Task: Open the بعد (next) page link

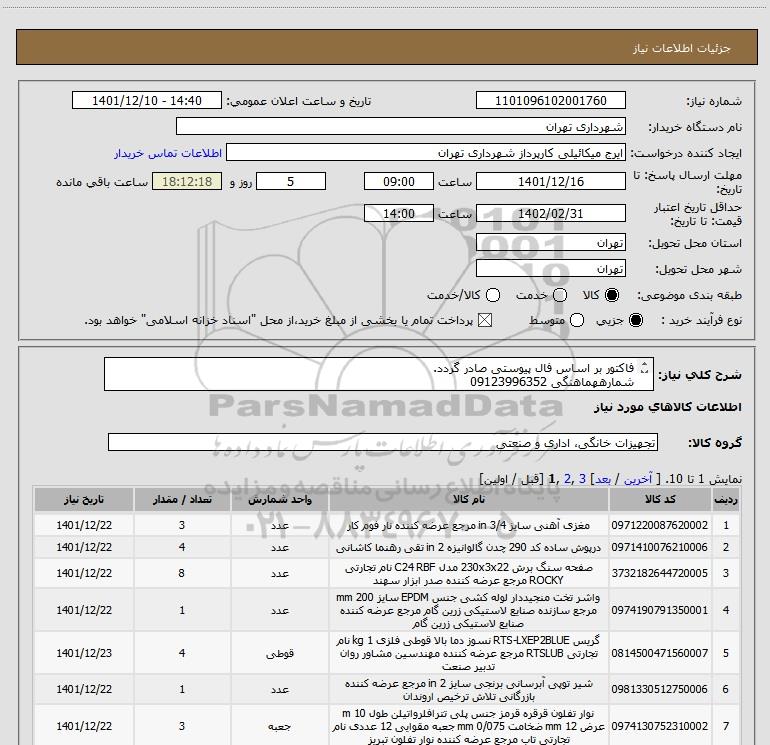Action: [604, 479]
